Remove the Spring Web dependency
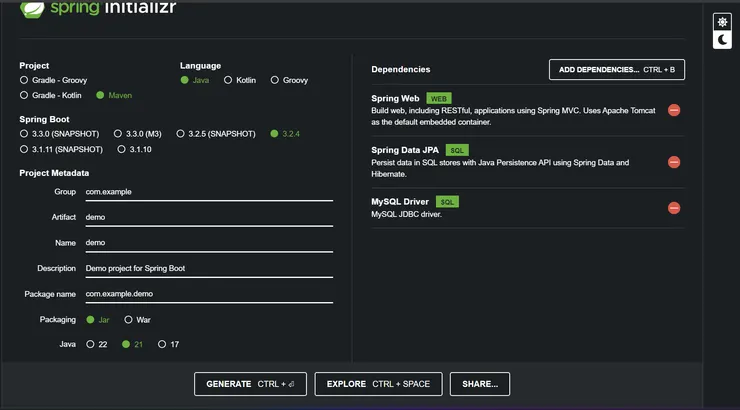The height and width of the screenshot is (410, 740). [674, 110]
